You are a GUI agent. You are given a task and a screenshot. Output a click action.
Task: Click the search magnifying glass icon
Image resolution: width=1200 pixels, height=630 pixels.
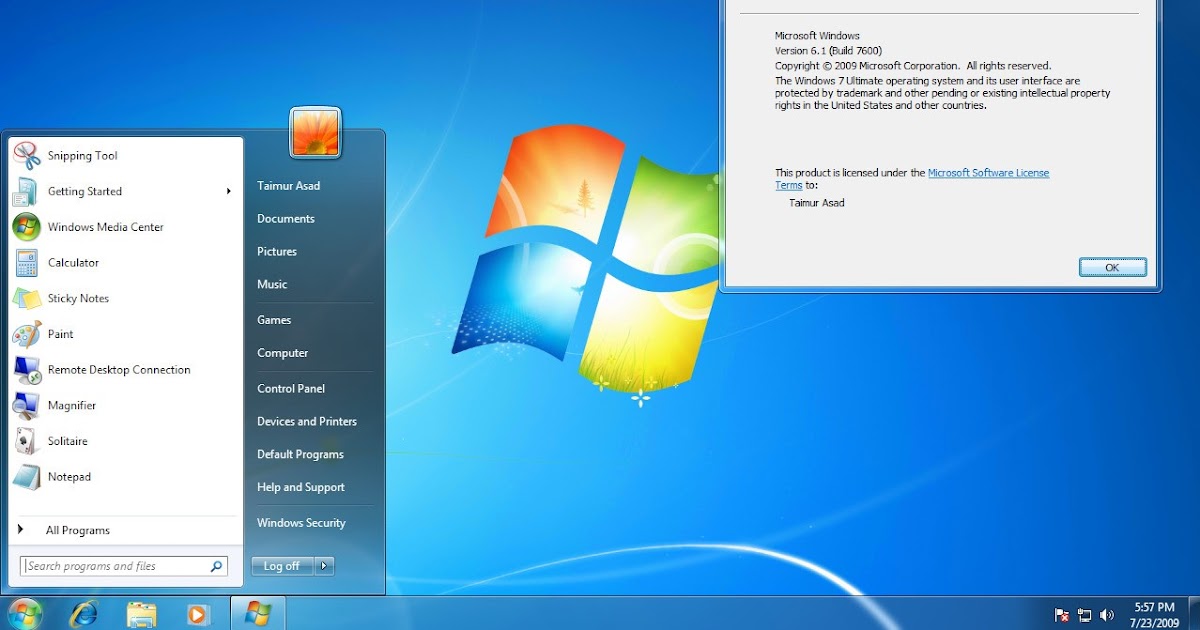216,566
